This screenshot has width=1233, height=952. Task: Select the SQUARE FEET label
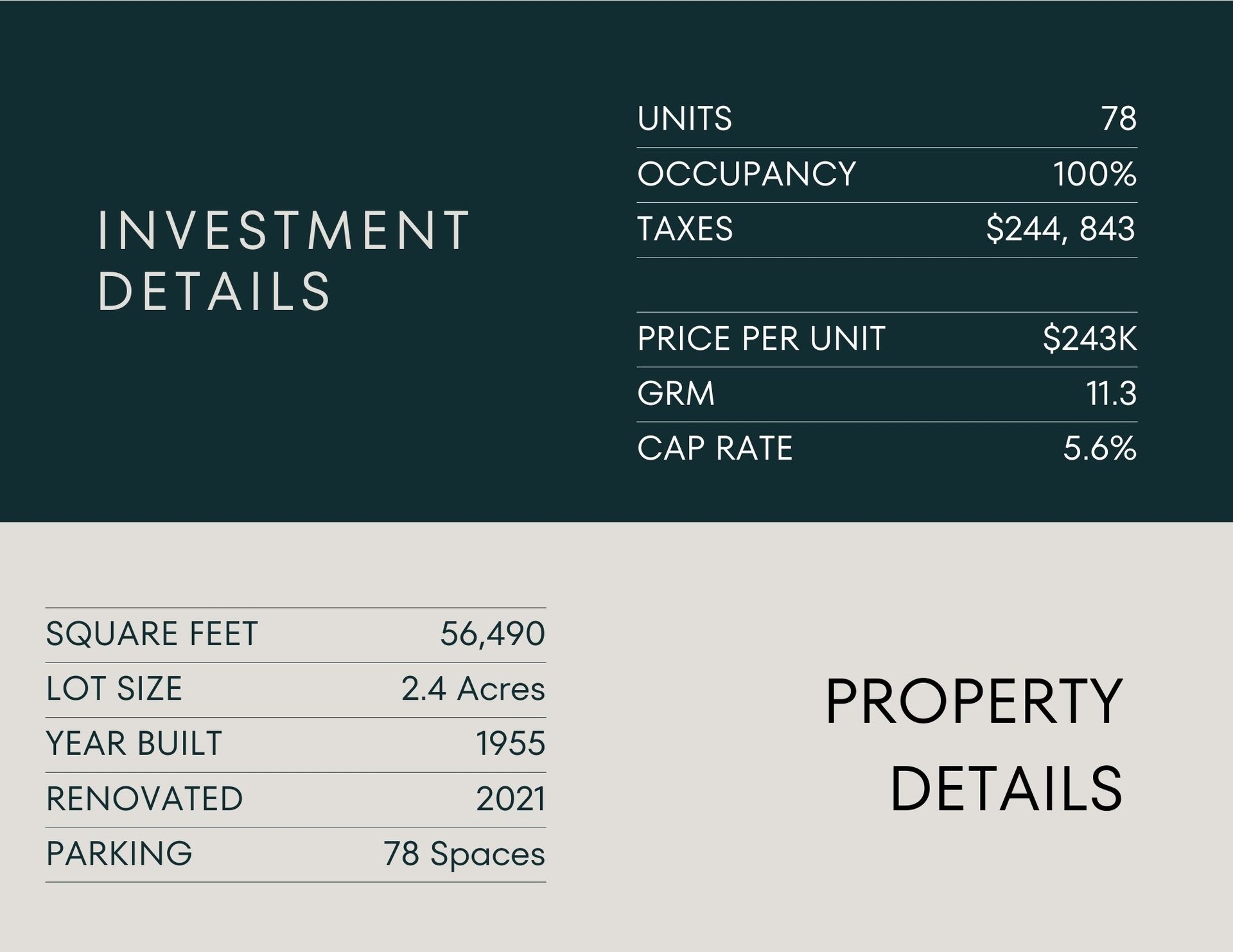tap(152, 634)
